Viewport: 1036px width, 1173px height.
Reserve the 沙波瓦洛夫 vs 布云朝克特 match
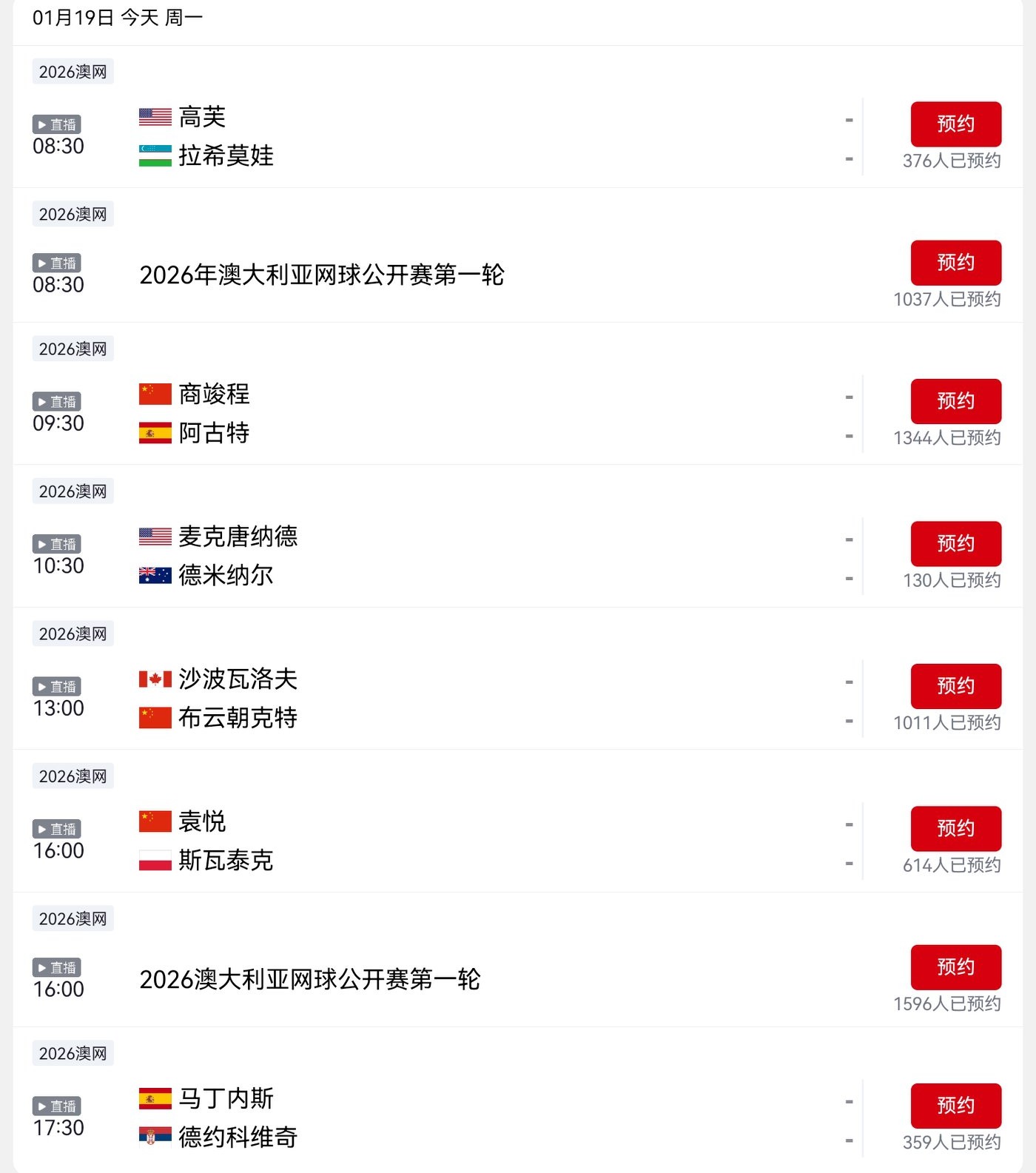coord(955,686)
